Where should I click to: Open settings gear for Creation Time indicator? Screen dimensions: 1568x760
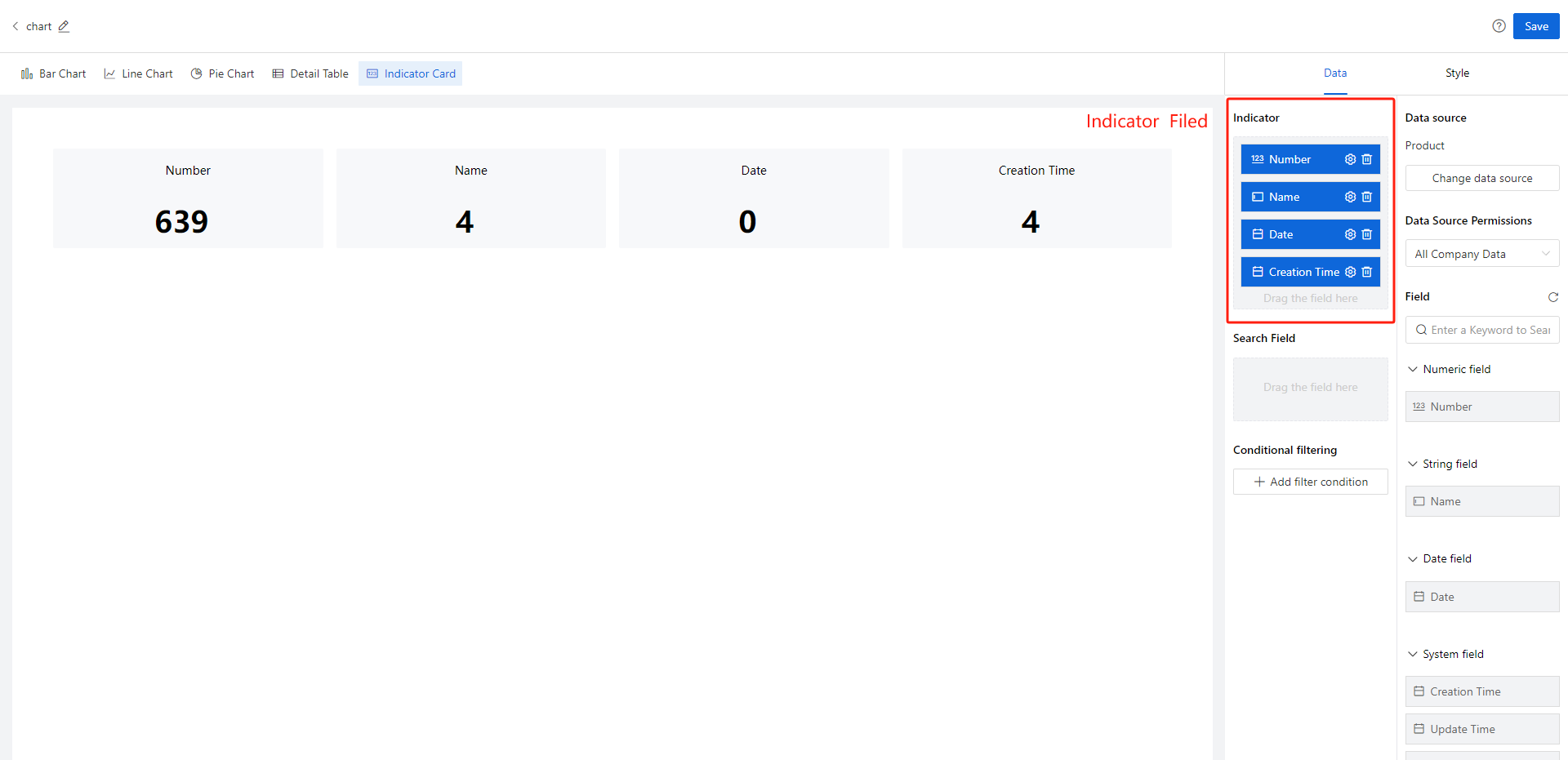click(x=1350, y=272)
